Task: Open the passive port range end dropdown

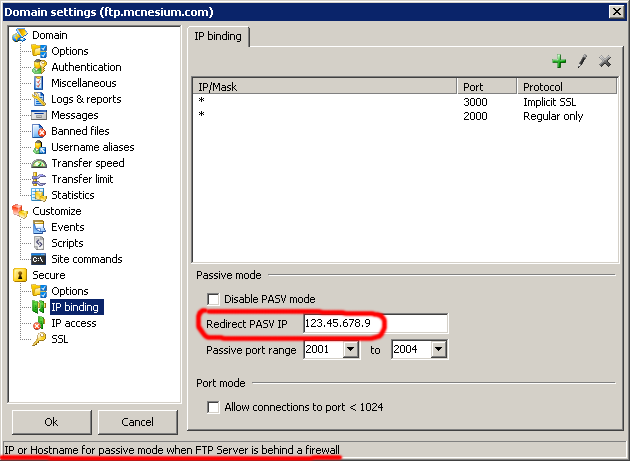Action: point(438,350)
